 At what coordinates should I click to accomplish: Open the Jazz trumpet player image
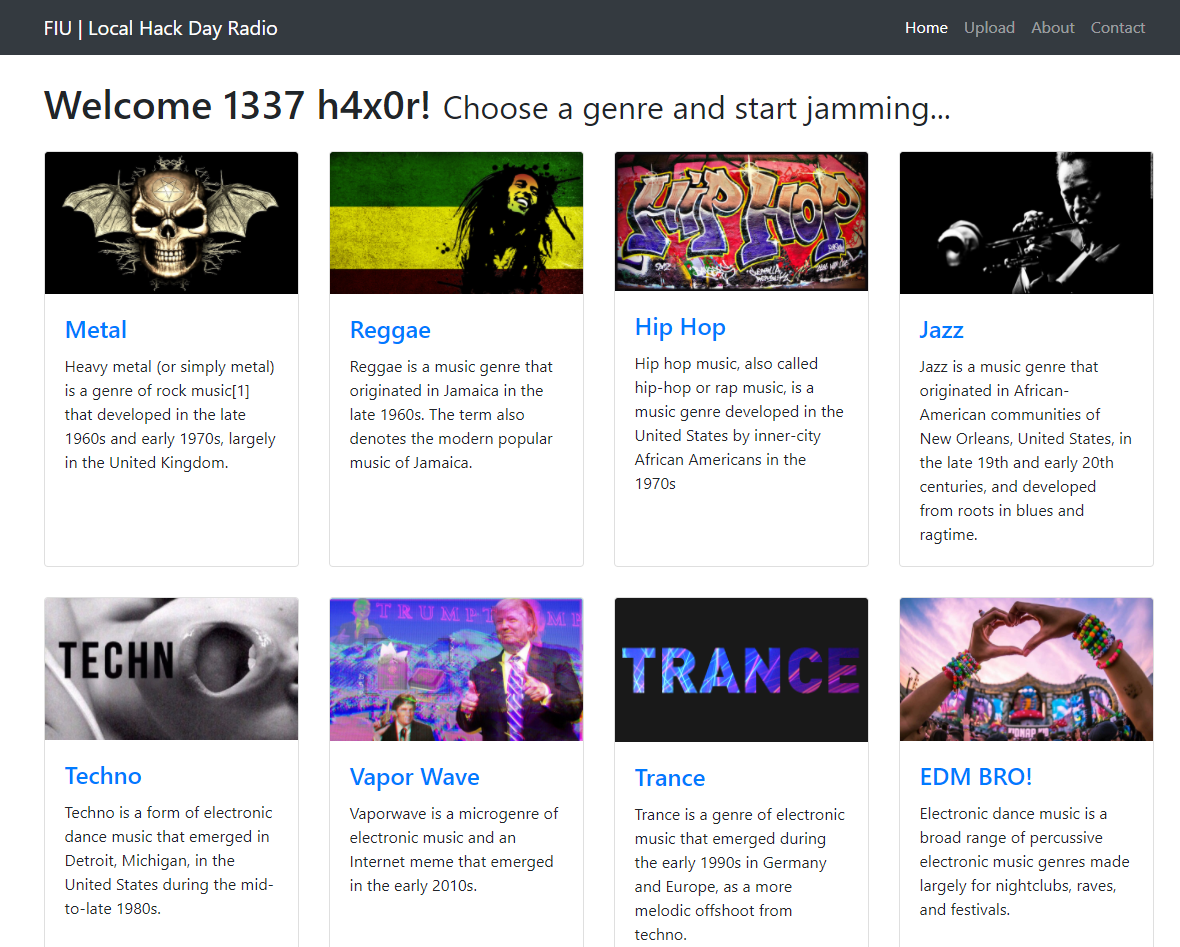coord(1026,223)
